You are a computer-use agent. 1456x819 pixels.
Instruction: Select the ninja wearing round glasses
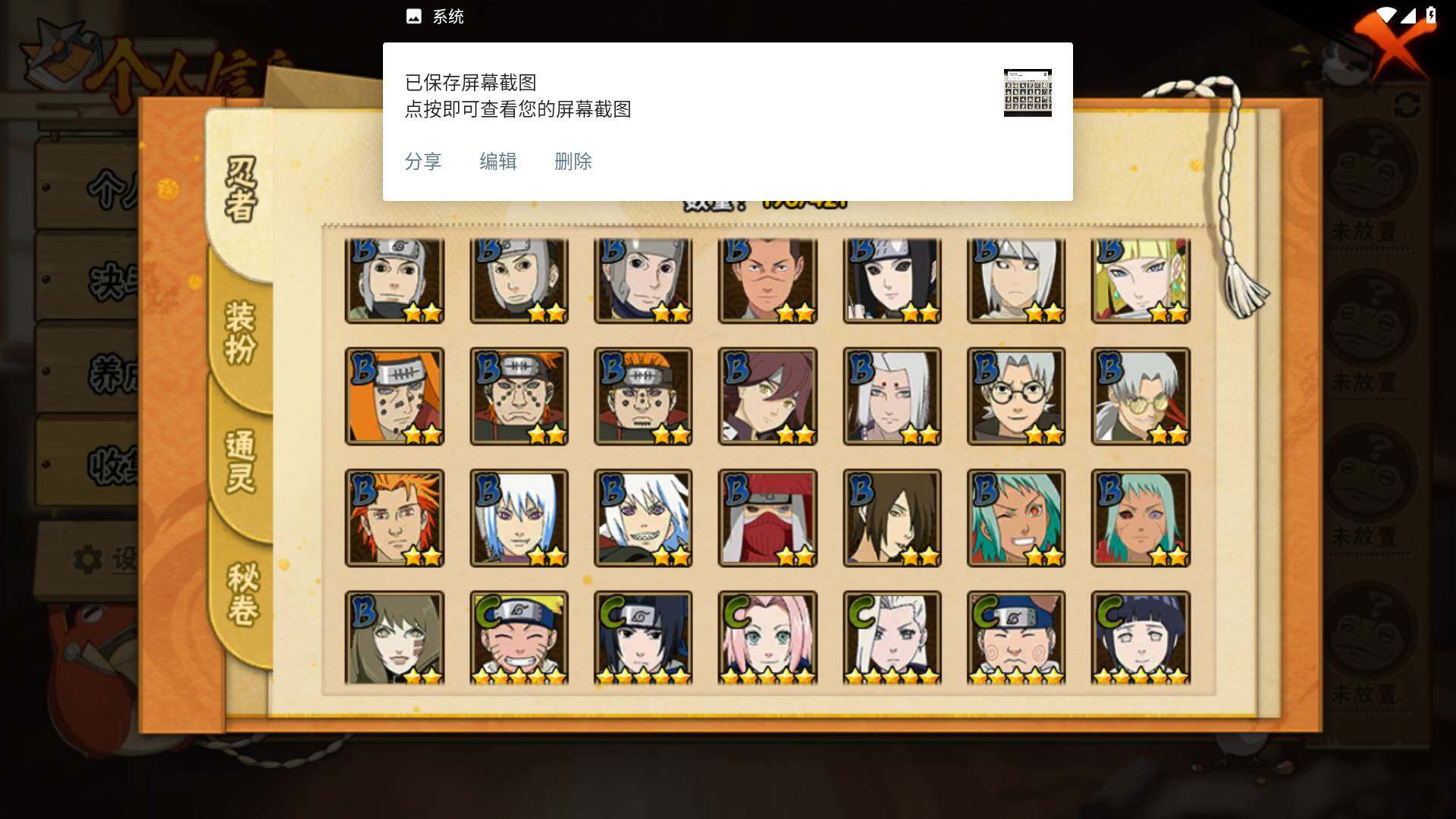(x=1016, y=396)
